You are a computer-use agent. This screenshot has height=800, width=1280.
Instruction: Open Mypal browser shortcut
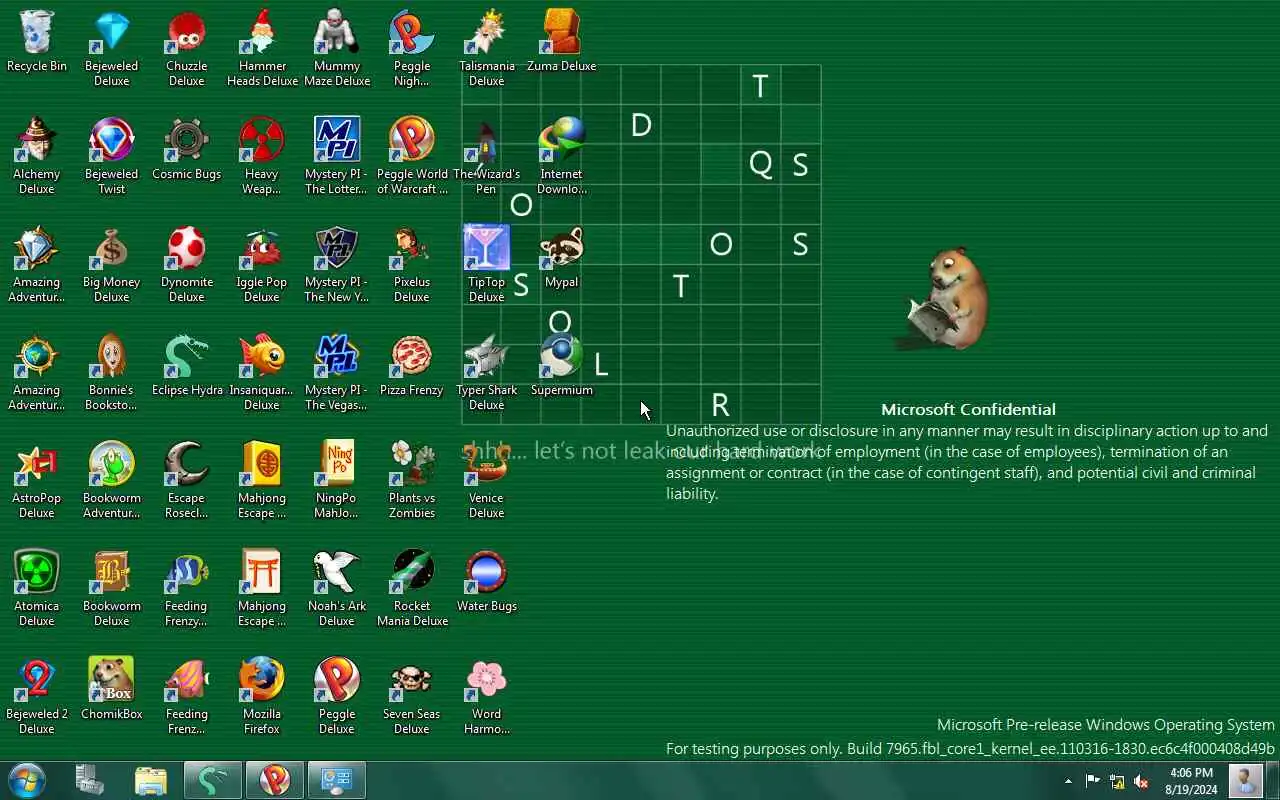click(x=562, y=257)
